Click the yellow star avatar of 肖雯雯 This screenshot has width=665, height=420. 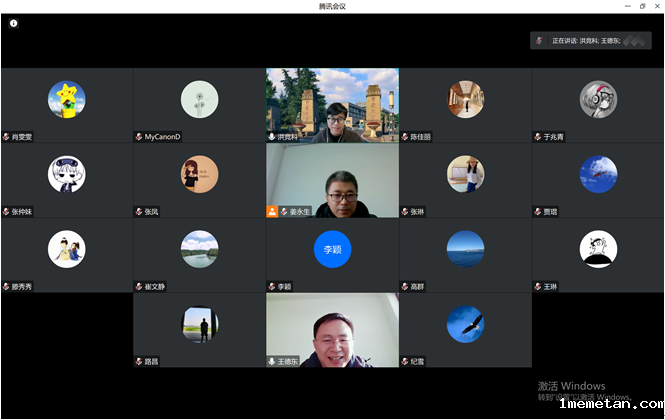pos(66,99)
